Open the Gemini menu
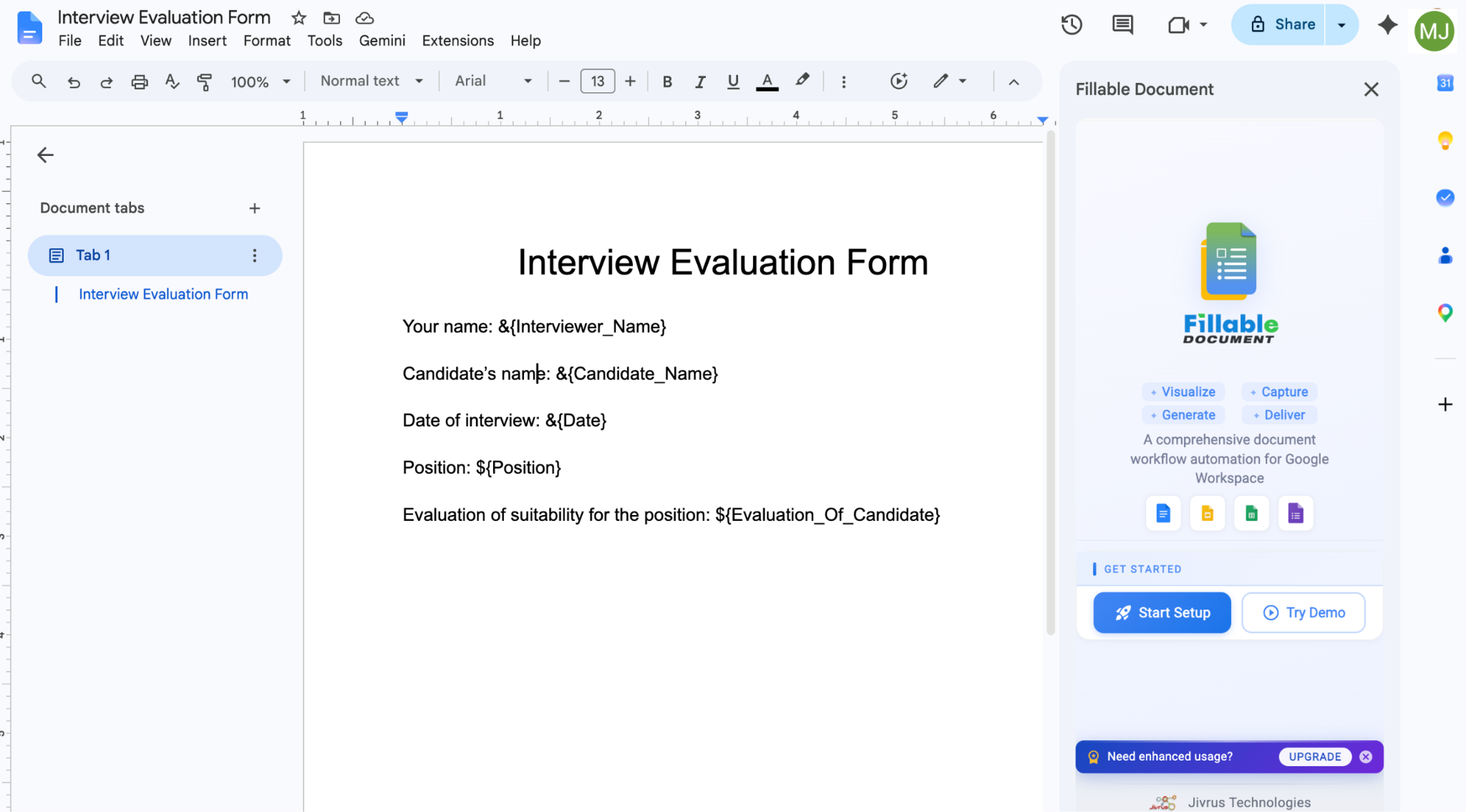 382,41
